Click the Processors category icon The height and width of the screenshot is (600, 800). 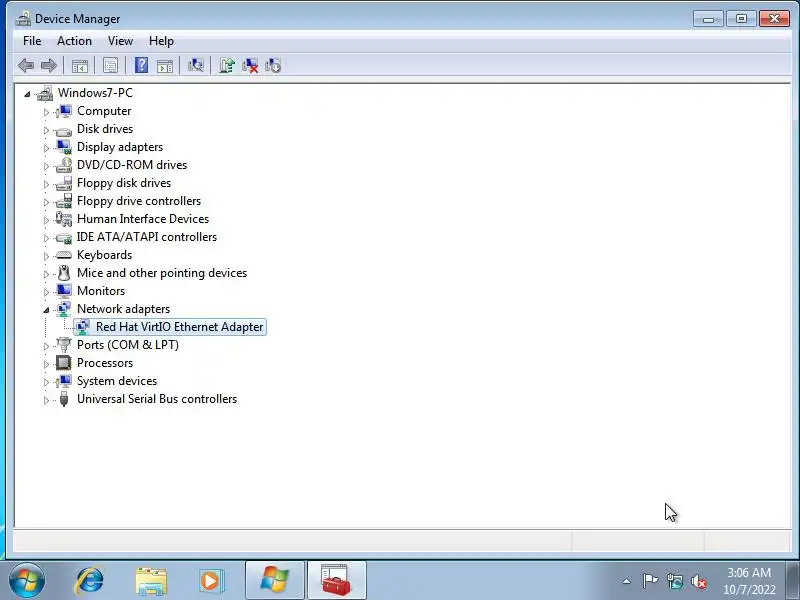pos(64,363)
